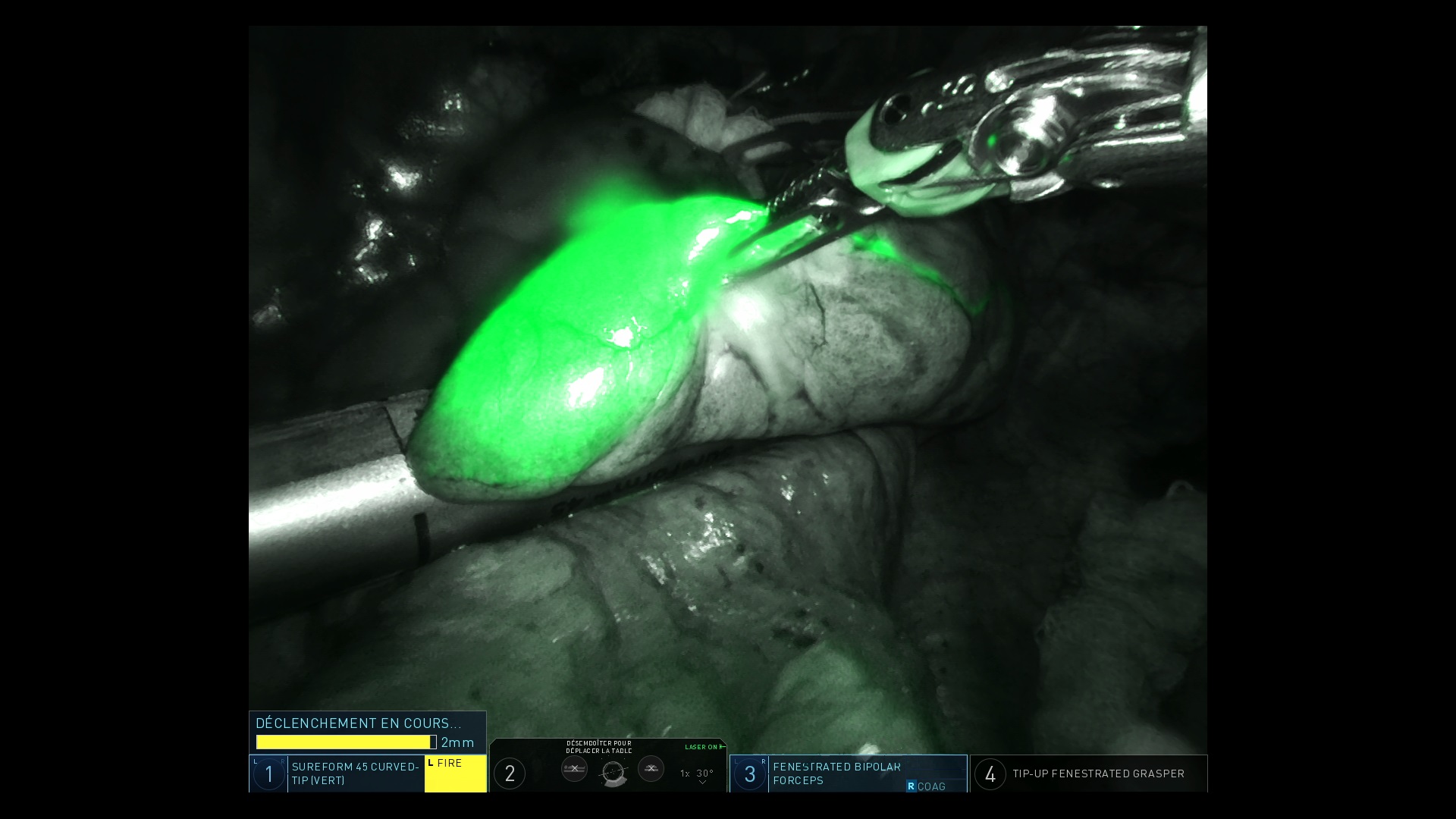Select the SUREFORM 45 CURVED-TIP panel

tap(353, 773)
